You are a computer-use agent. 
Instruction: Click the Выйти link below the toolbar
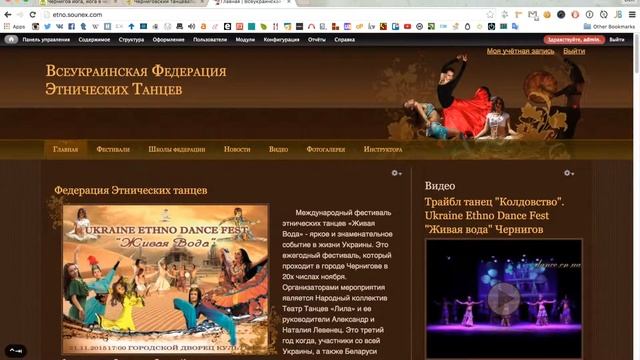click(x=574, y=51)
